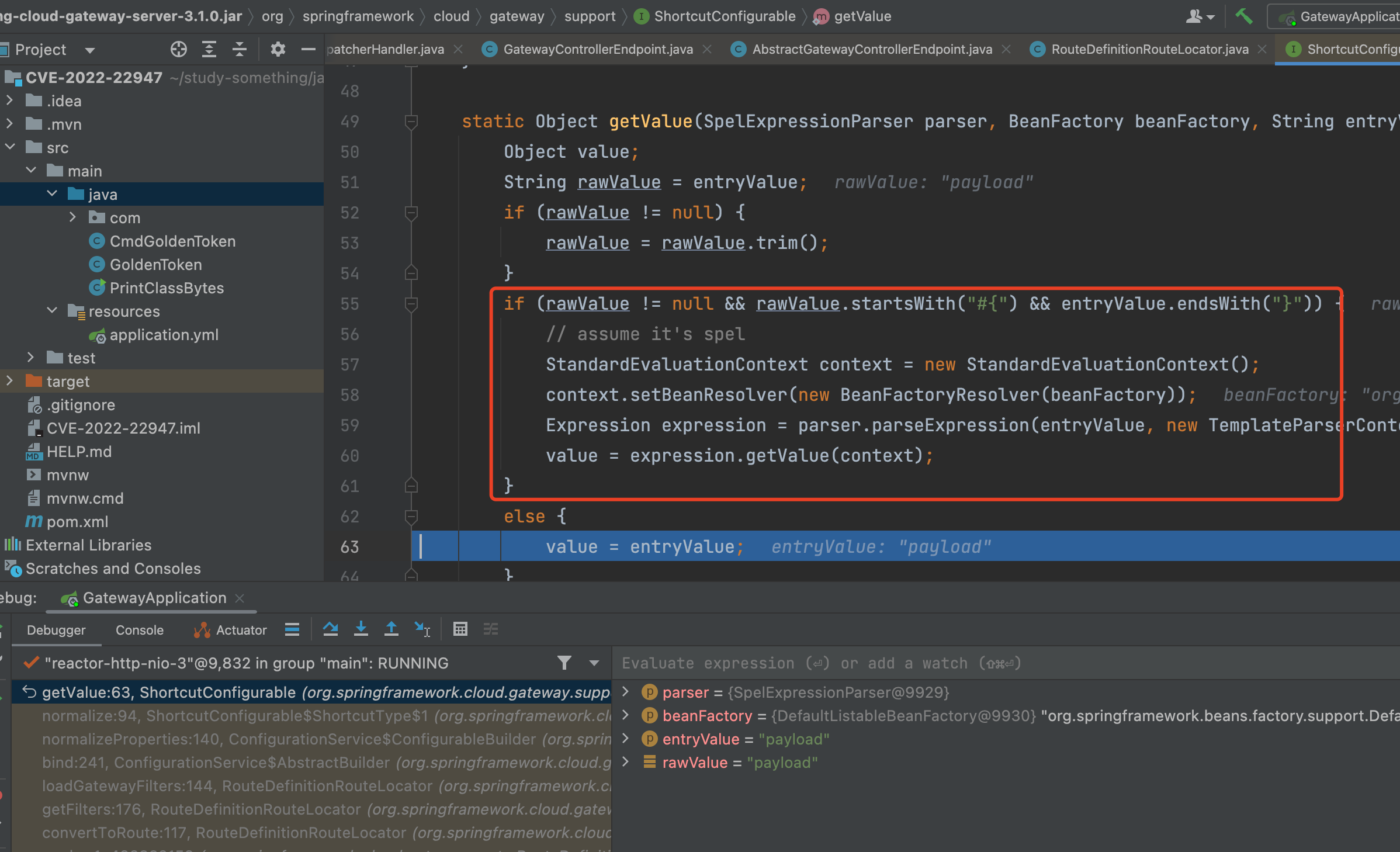Open the Evaluate Expression calculator icon

point(460,629)
